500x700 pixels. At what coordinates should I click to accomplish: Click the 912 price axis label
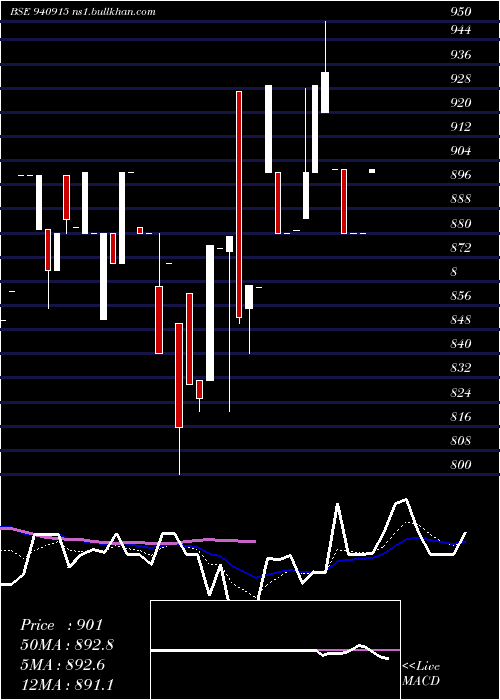(x=461, y=127)
